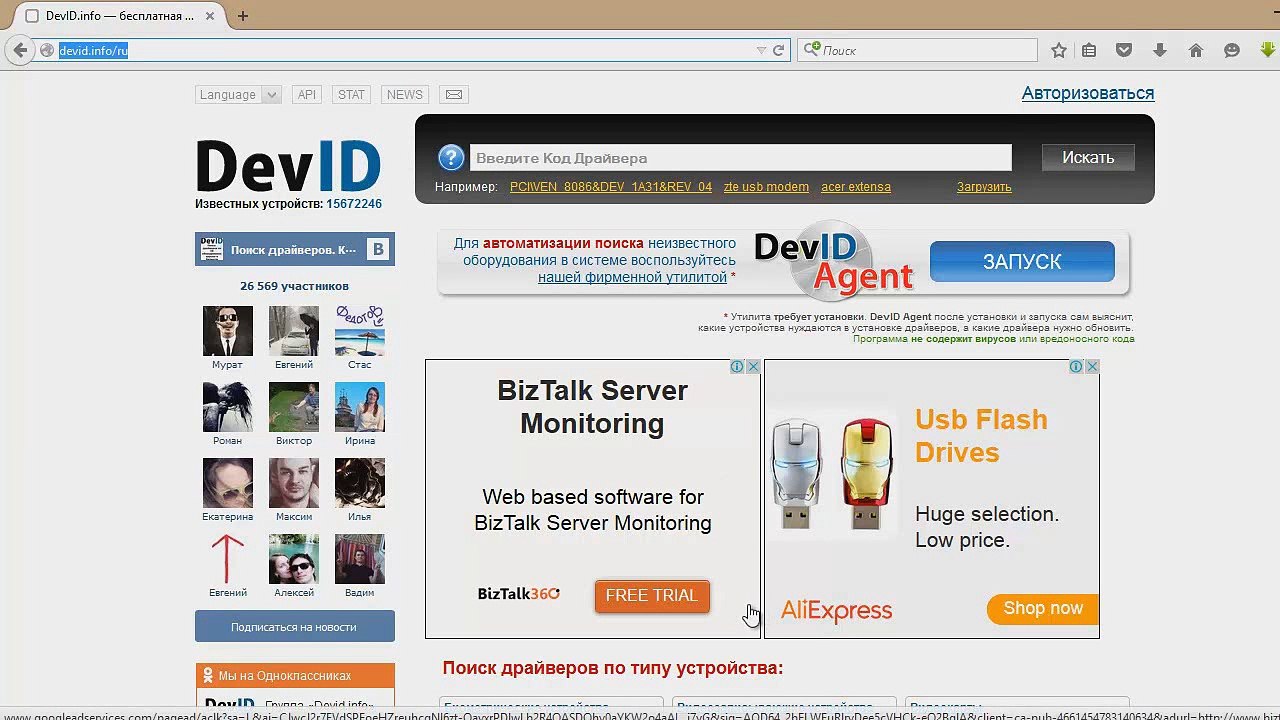Click the zte usb modem example link
Screen dimensions: 1280x720
point(766,187)
